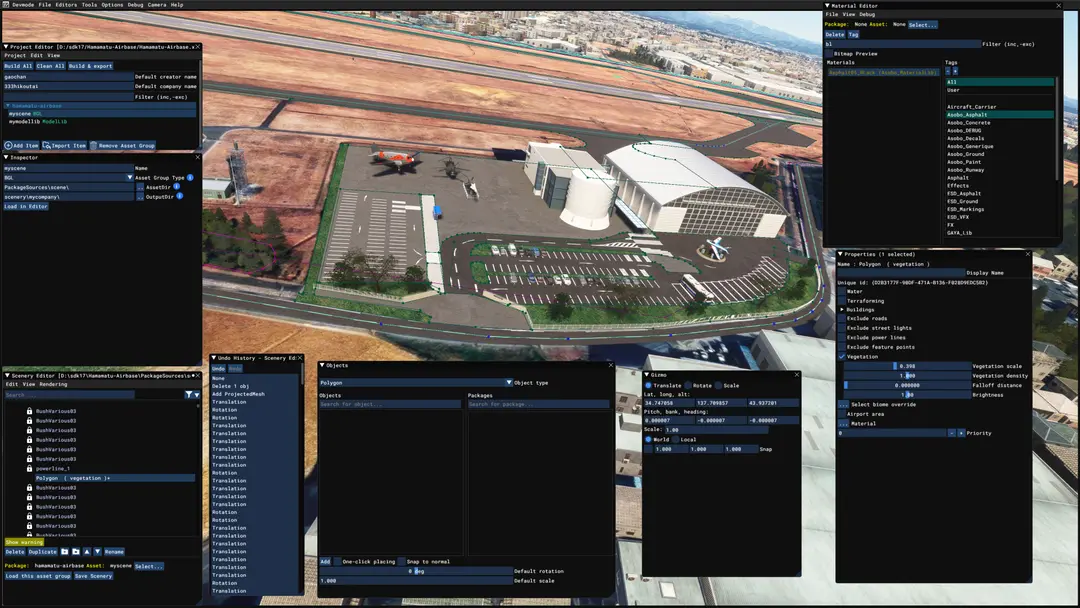Viewport: 1080px width, 608px height.
Task: Select Local coordinate radio button in Gizmo
Action: 675,439
